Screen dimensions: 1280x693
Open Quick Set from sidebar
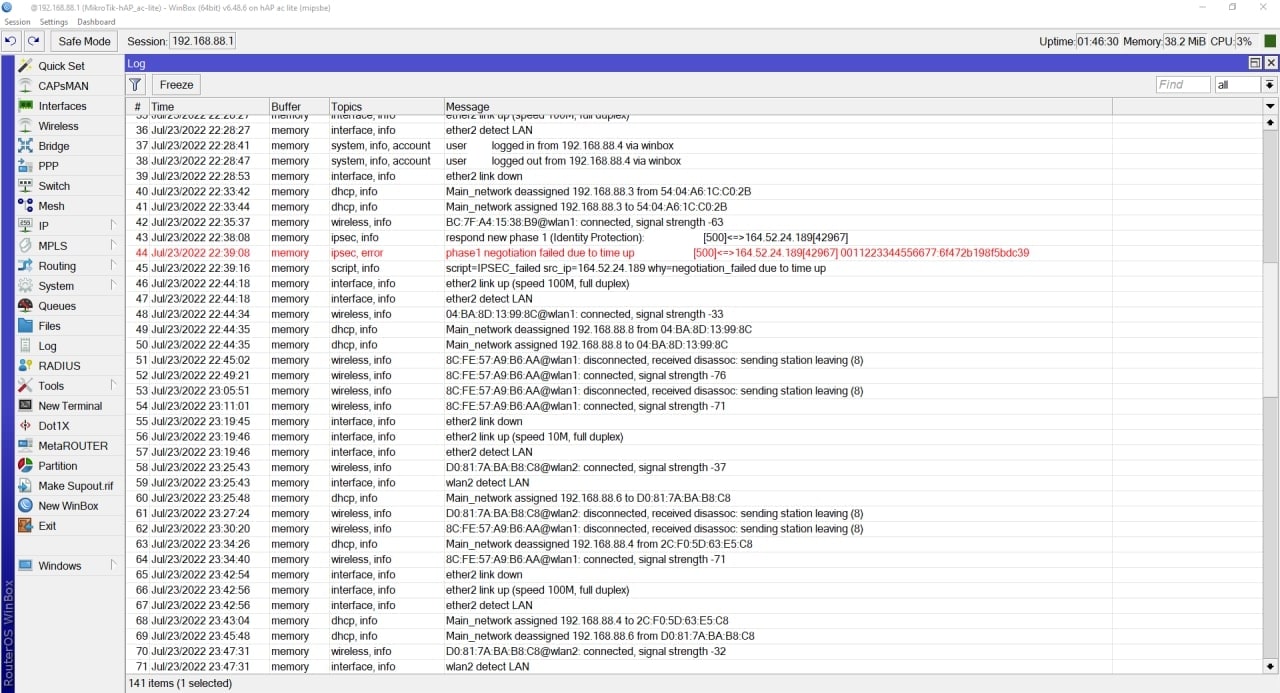tap(61, 66)
